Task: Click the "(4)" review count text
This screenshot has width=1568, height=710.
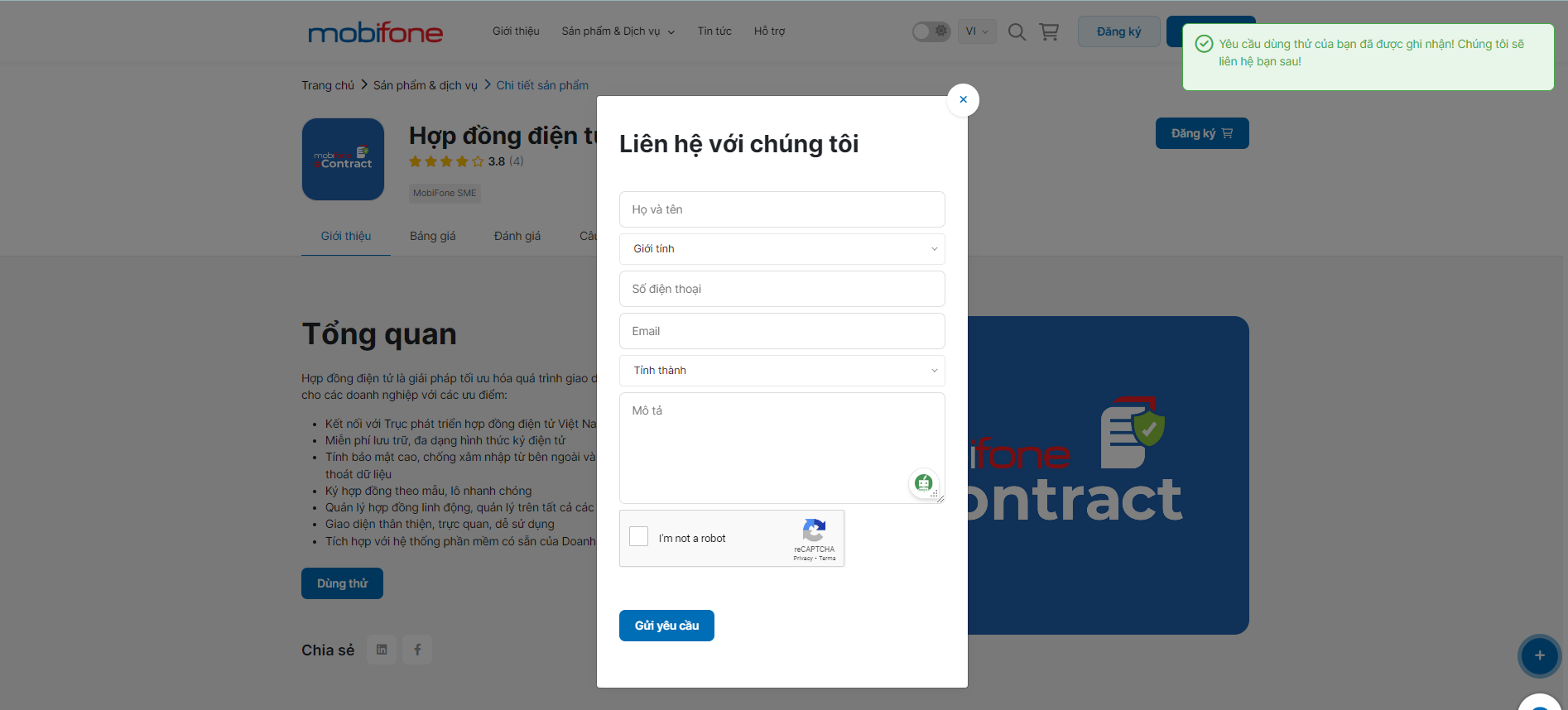Action: (x=517, y=161)
